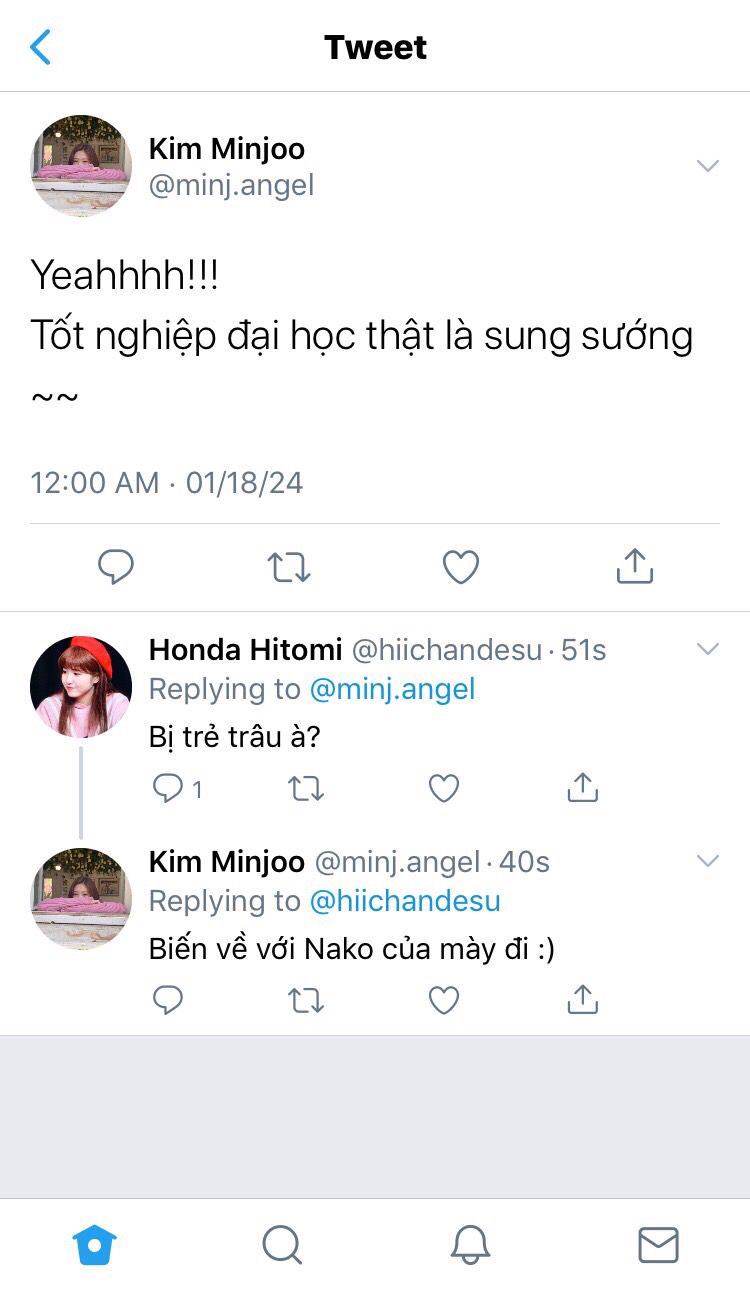Screen dimensions: 750x1297
Task: Open chevron menu on Honda Hitomi's reply
Action: (x=708, y=649)
